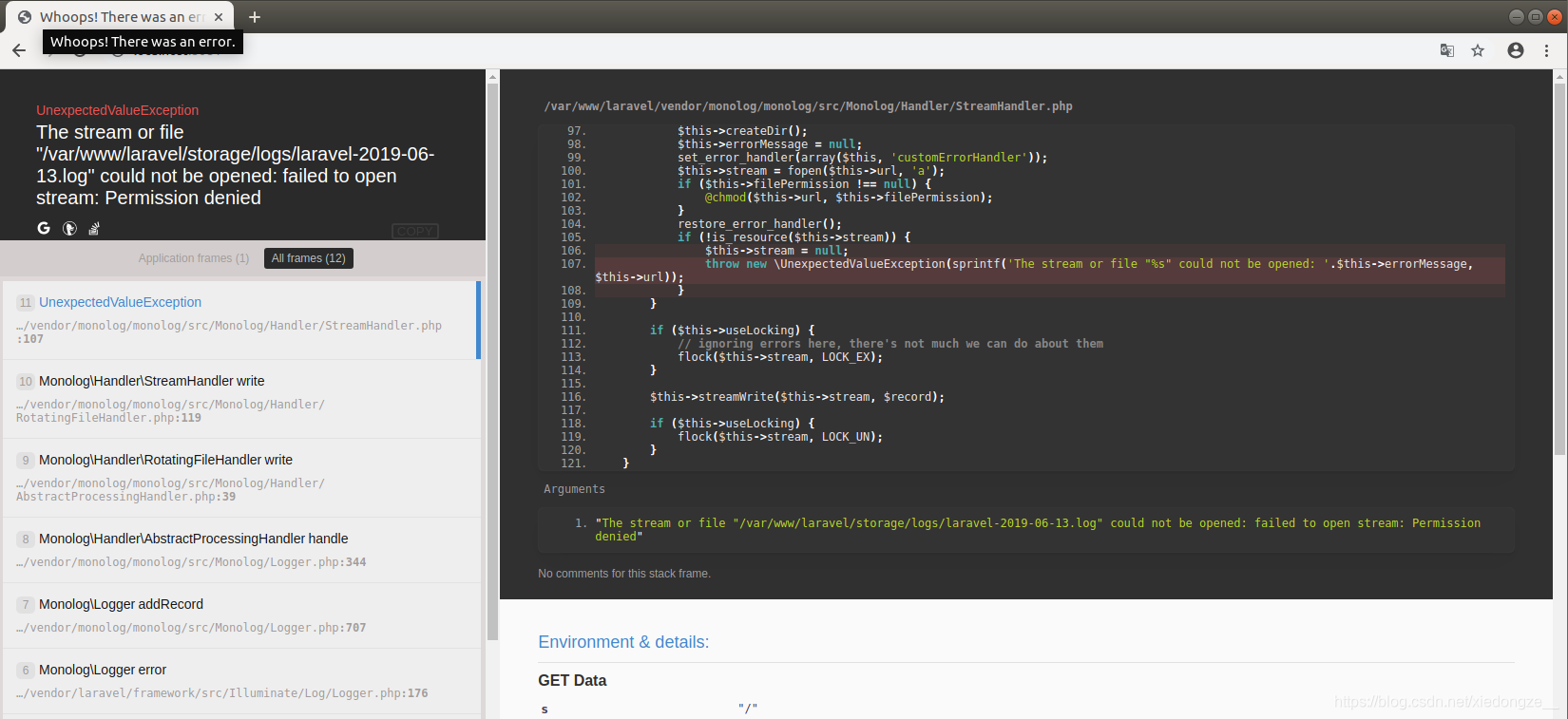The width and height of the screenshot is (1568, 719).
Task: Bookmark this page with the star
Action: [1478, 50]
